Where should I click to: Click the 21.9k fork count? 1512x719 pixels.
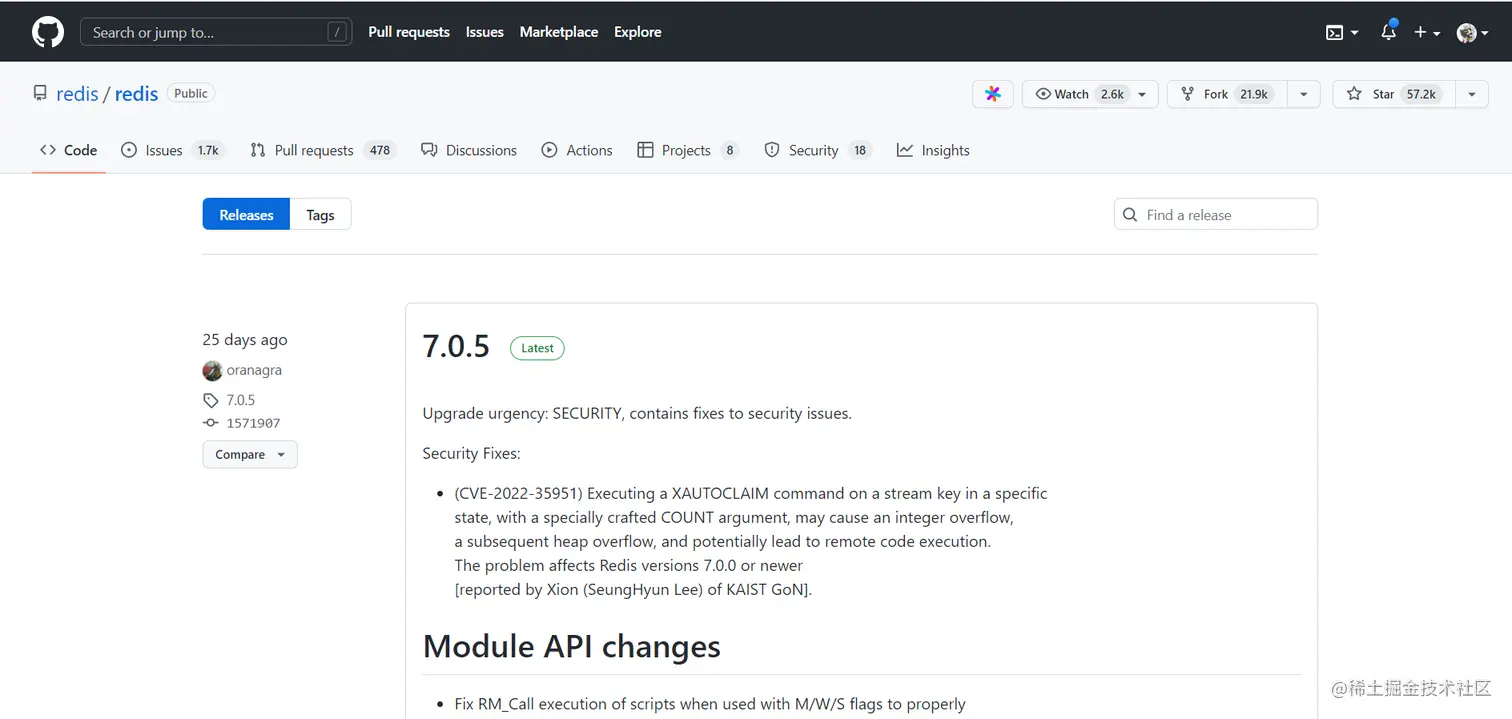1253,94
